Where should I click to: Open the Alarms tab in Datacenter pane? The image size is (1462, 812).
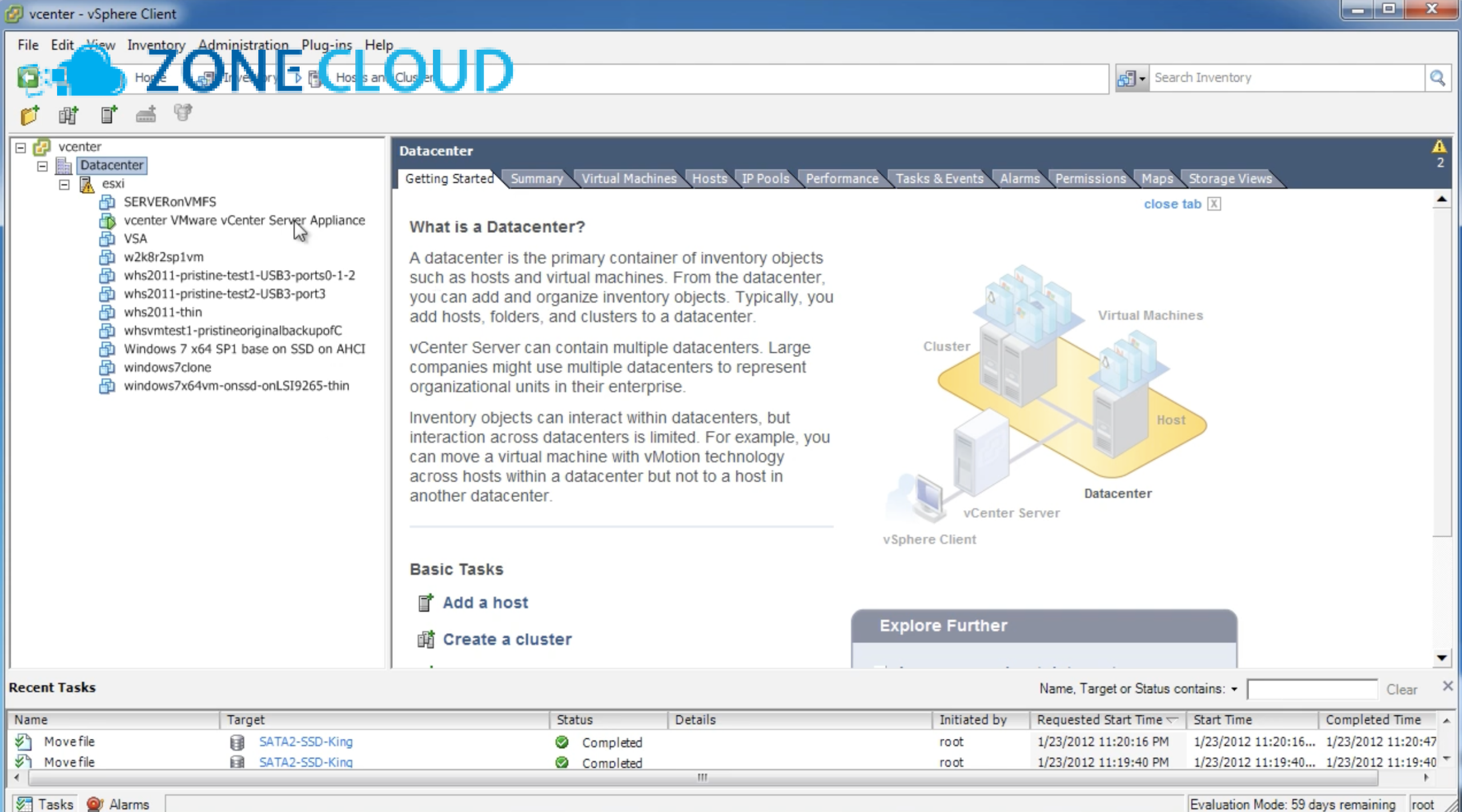click(x=1020, y=179)
